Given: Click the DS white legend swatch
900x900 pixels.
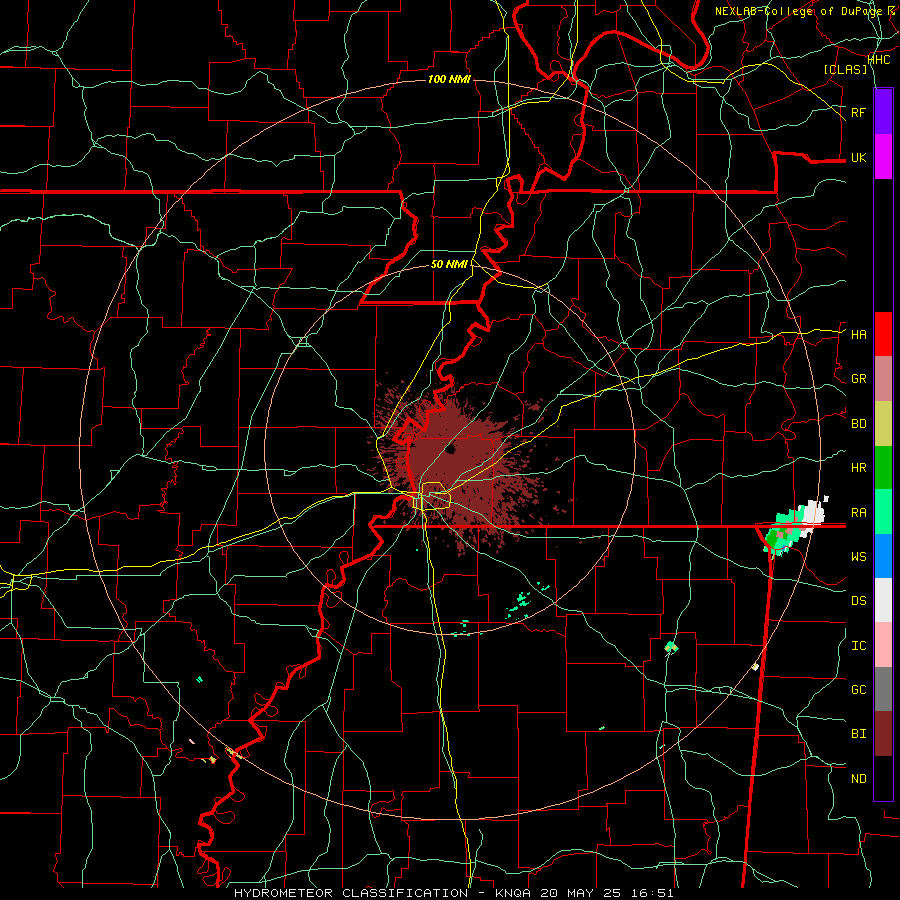Looking at the screenshot, I should pyautogui.click(x=883, y=600).
